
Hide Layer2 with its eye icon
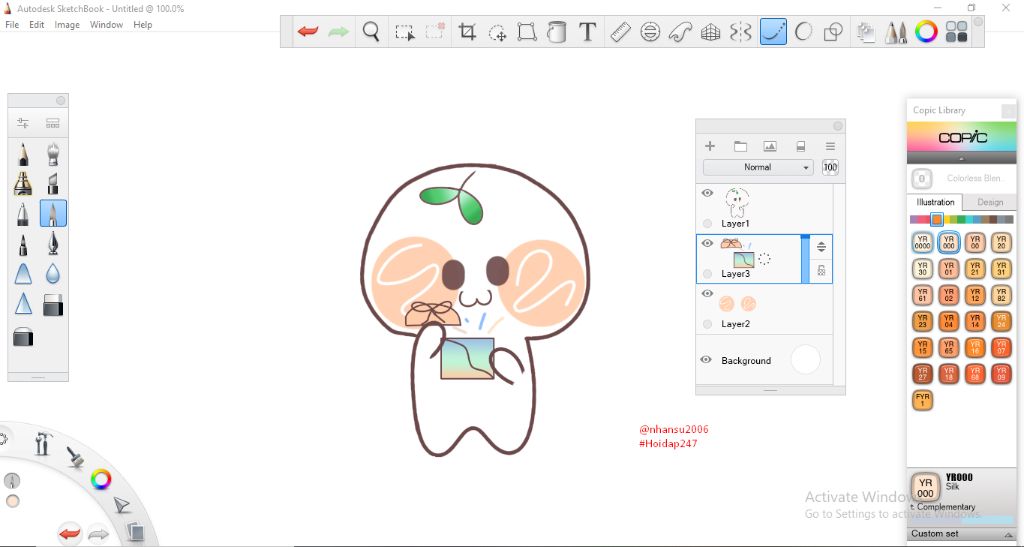[x=707, y=294]
